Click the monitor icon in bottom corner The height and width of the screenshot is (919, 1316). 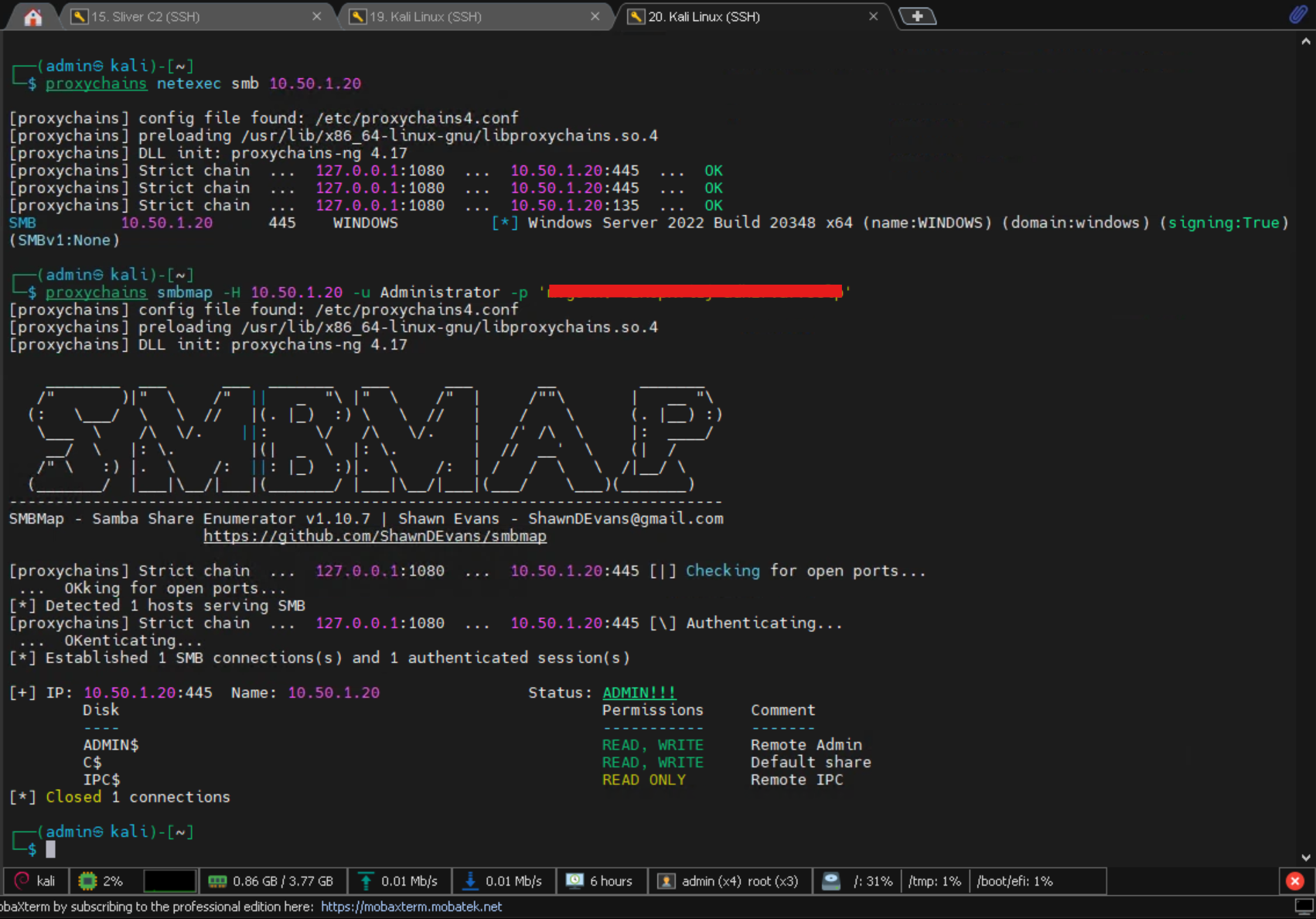click(1304, 907)
